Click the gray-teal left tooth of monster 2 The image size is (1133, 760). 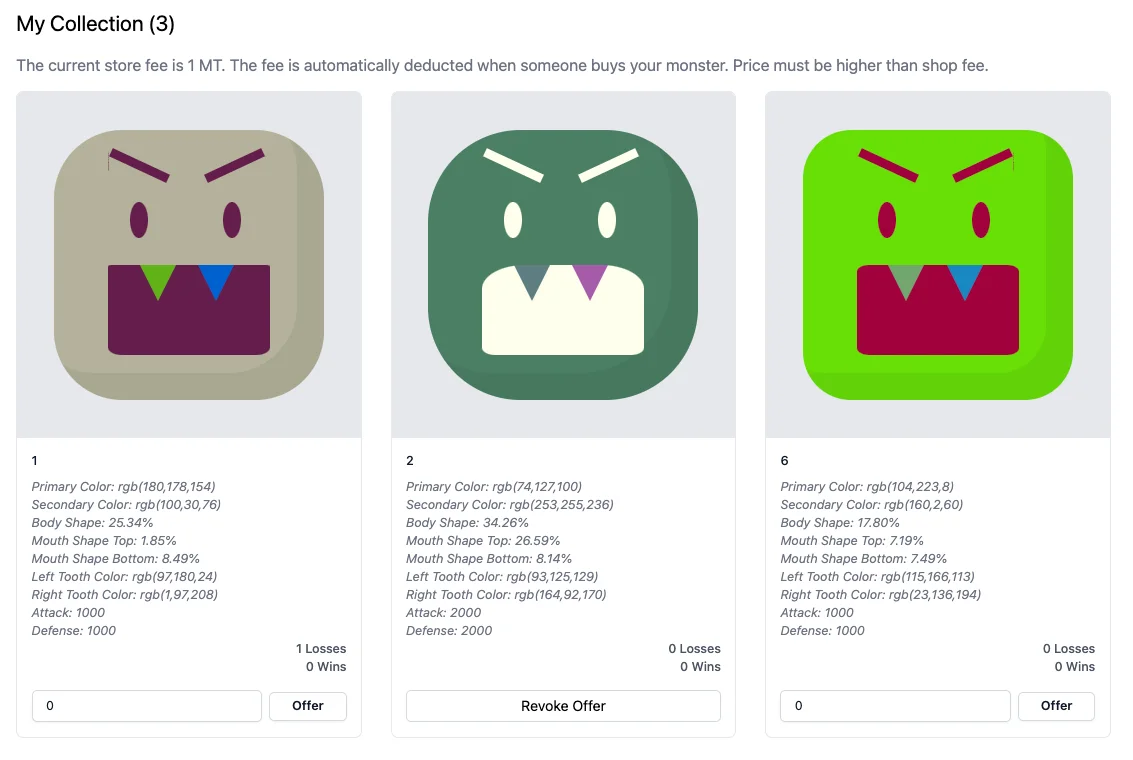pos(532,279)
